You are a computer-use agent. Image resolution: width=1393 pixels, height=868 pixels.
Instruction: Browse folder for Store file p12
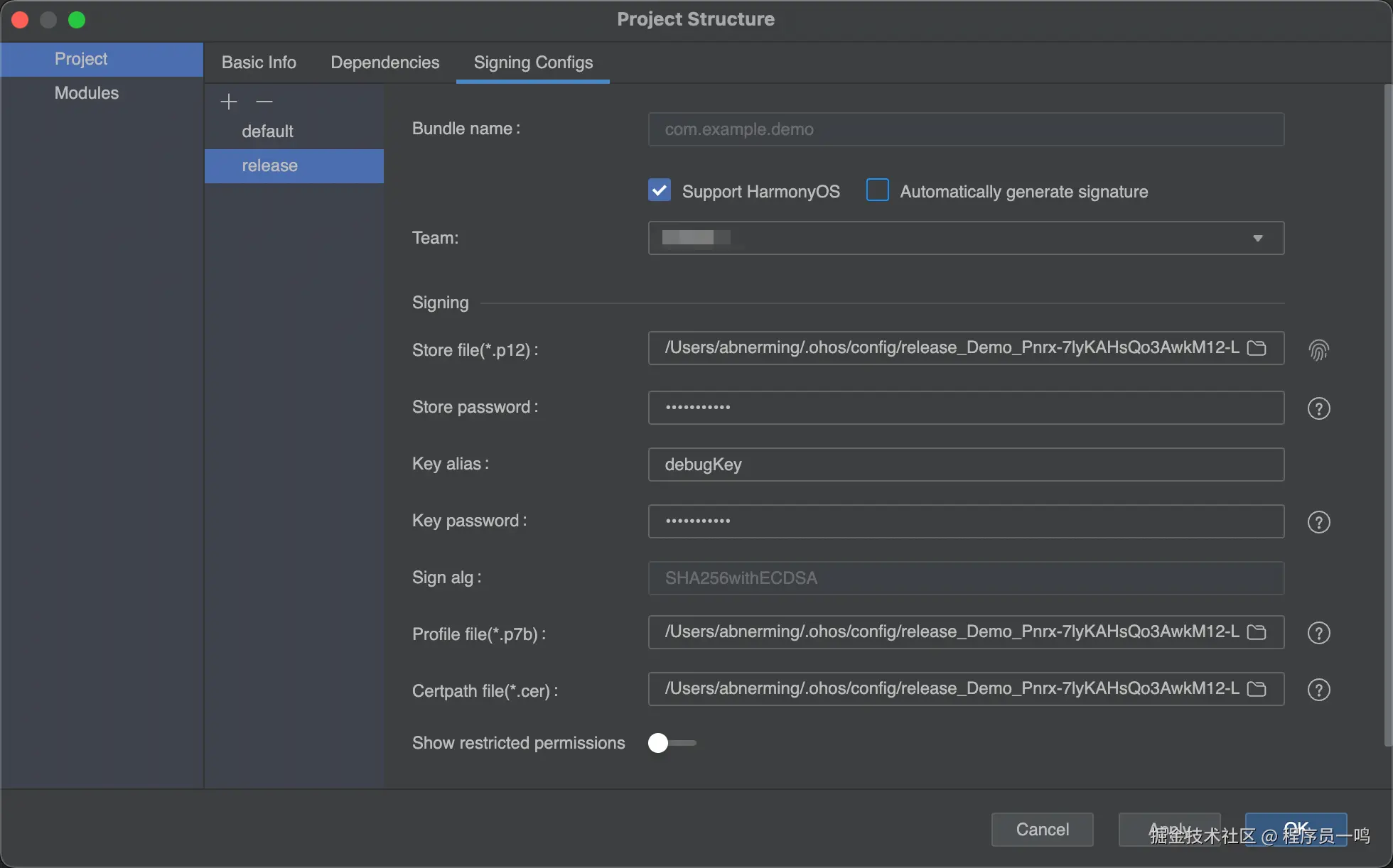tap(1257, 348)
